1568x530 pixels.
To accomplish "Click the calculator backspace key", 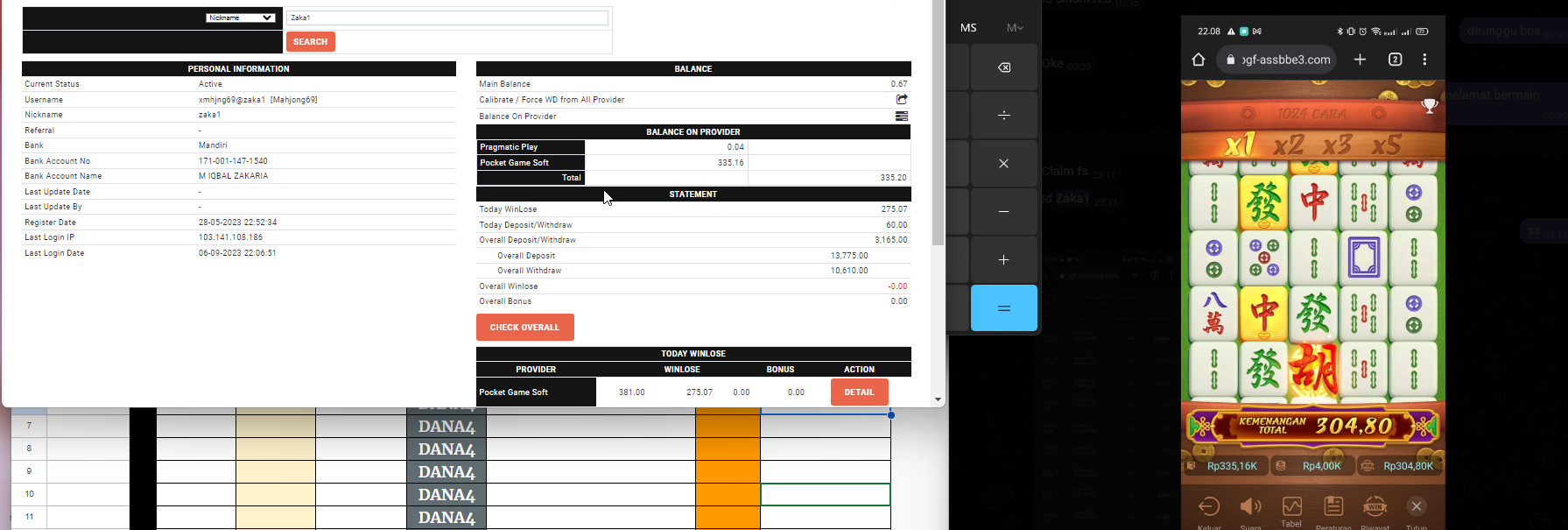I will click(1004, 67).
